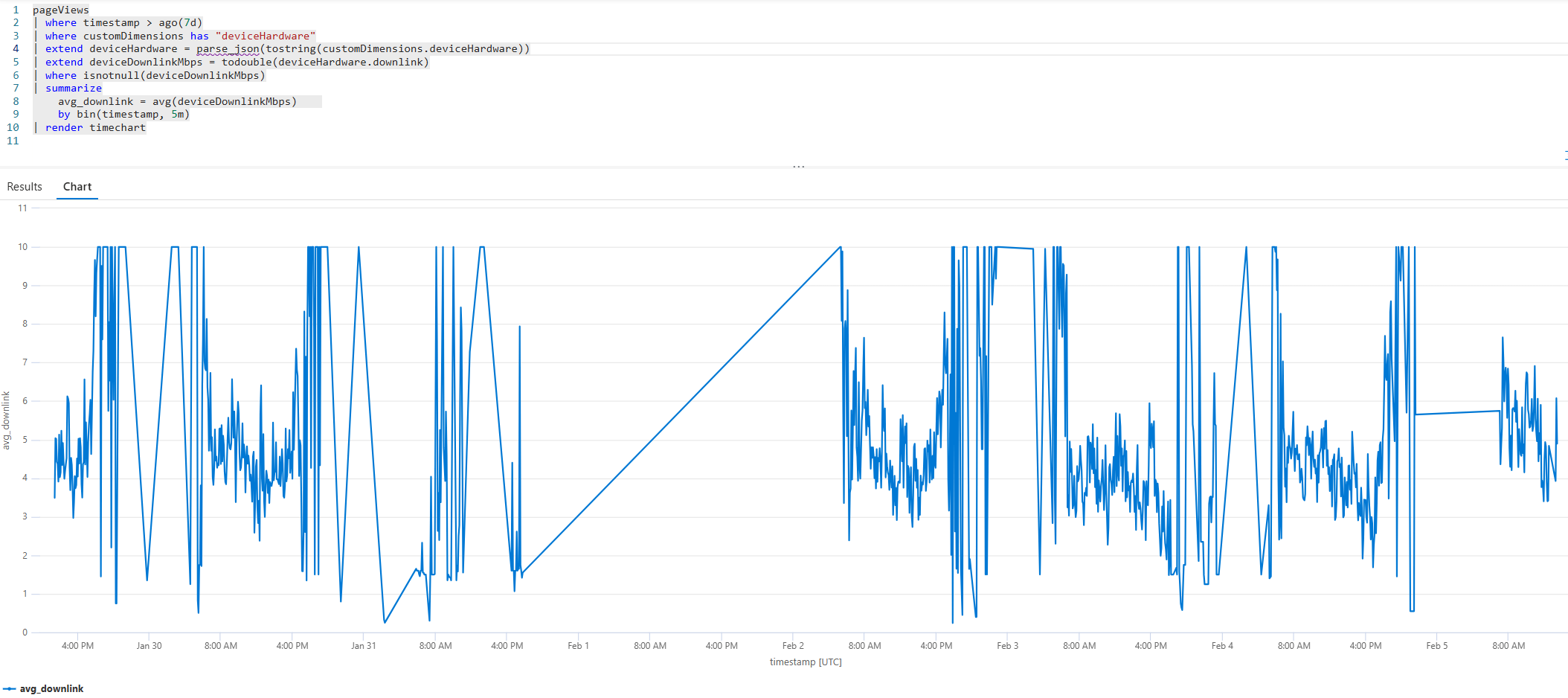1568x698 pixels.
Task: Click the render timechart line
Action: 95,128
